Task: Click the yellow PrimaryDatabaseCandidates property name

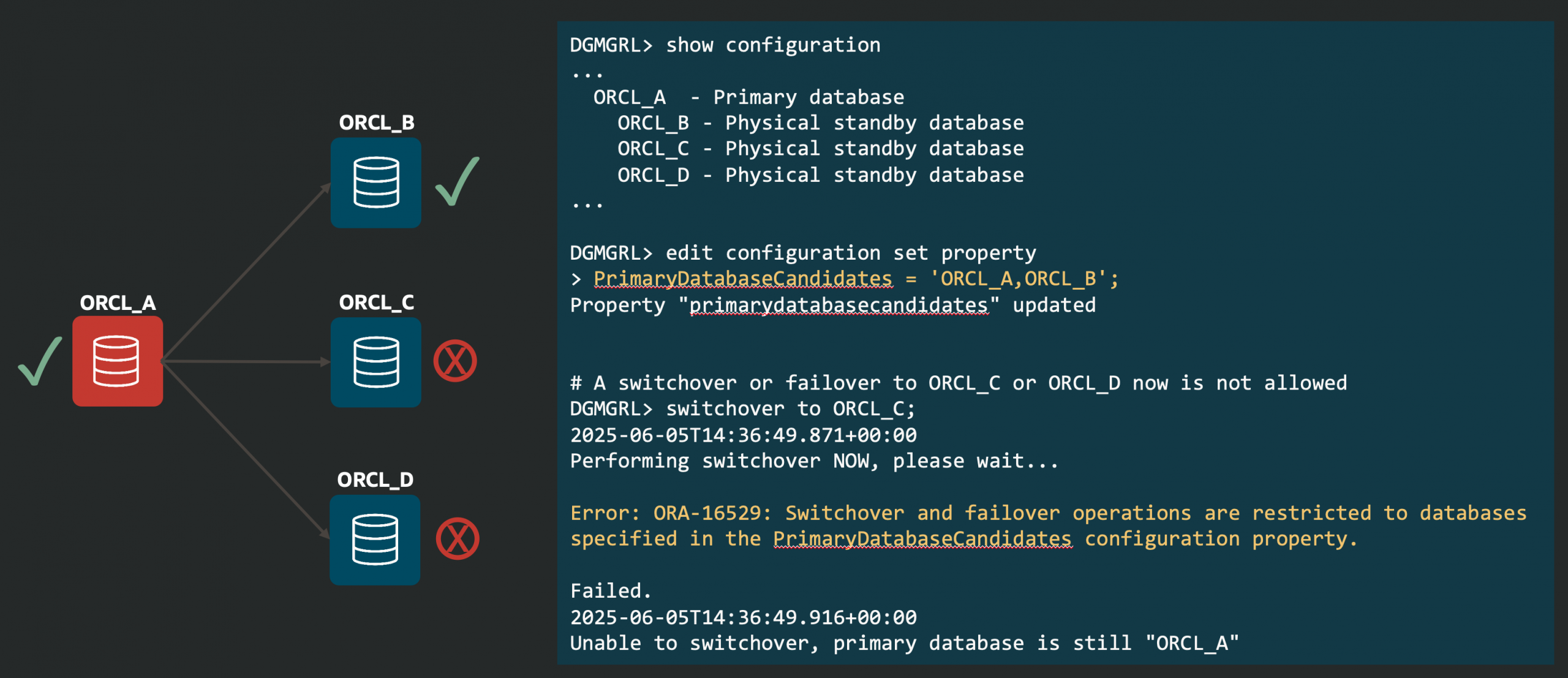Action: [x=742, y=279]
